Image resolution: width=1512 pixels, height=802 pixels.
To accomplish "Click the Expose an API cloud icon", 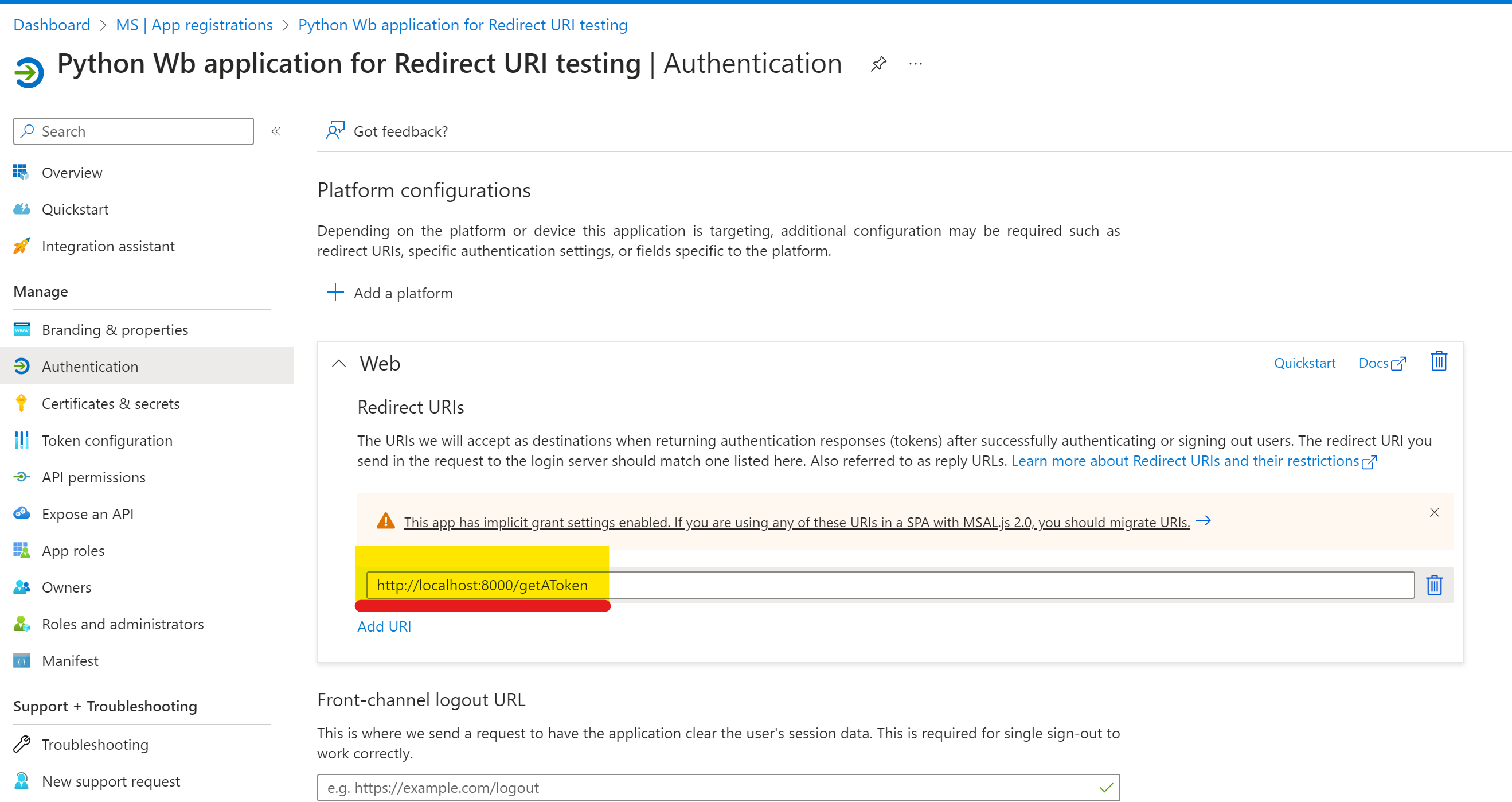I will tap(21, 513).
